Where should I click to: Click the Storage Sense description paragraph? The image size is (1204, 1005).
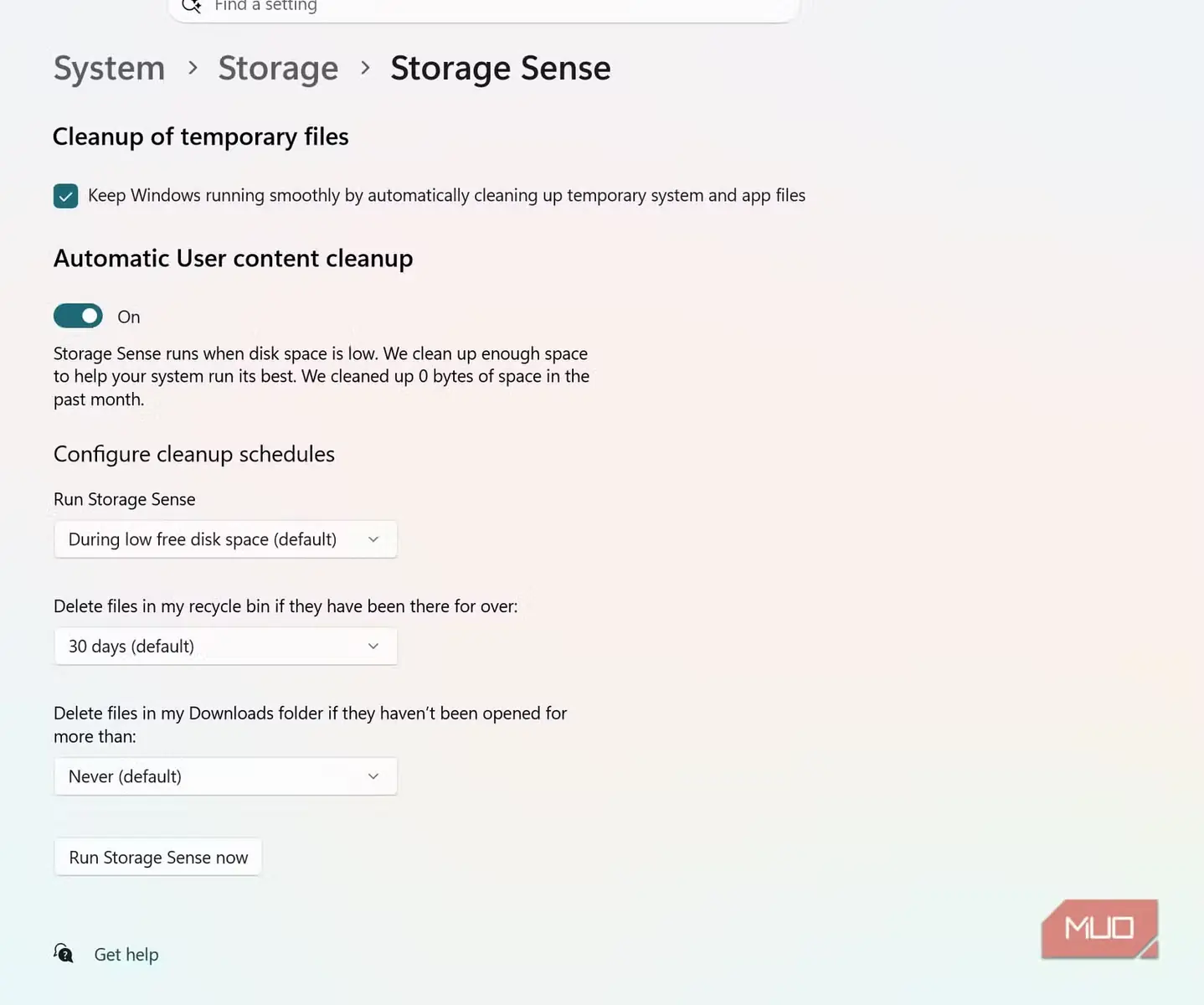tap(322, 376)
